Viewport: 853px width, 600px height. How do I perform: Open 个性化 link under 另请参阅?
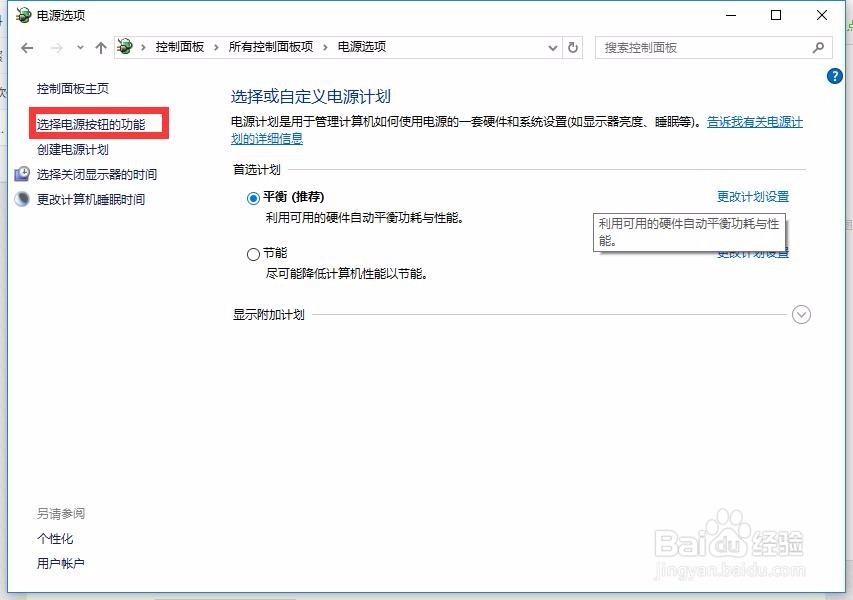click(x=55, y=539)
